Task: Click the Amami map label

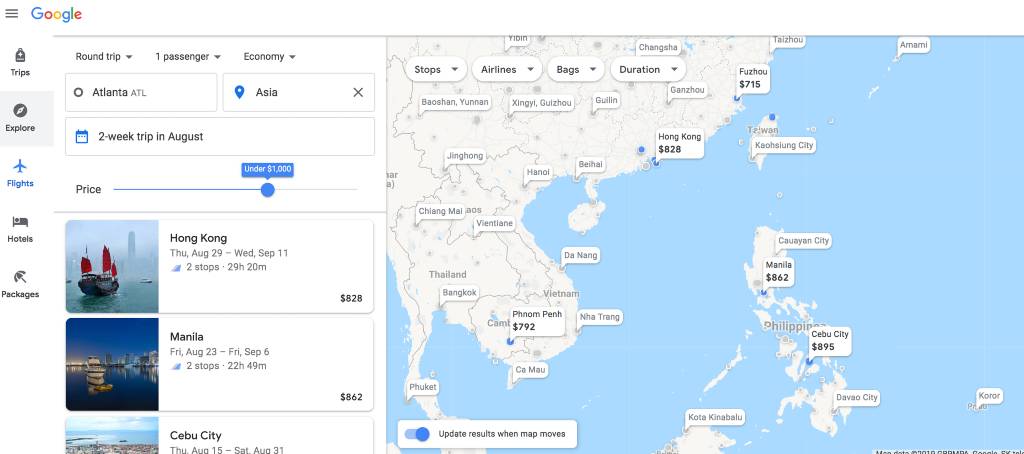Action: coord(913,45)
